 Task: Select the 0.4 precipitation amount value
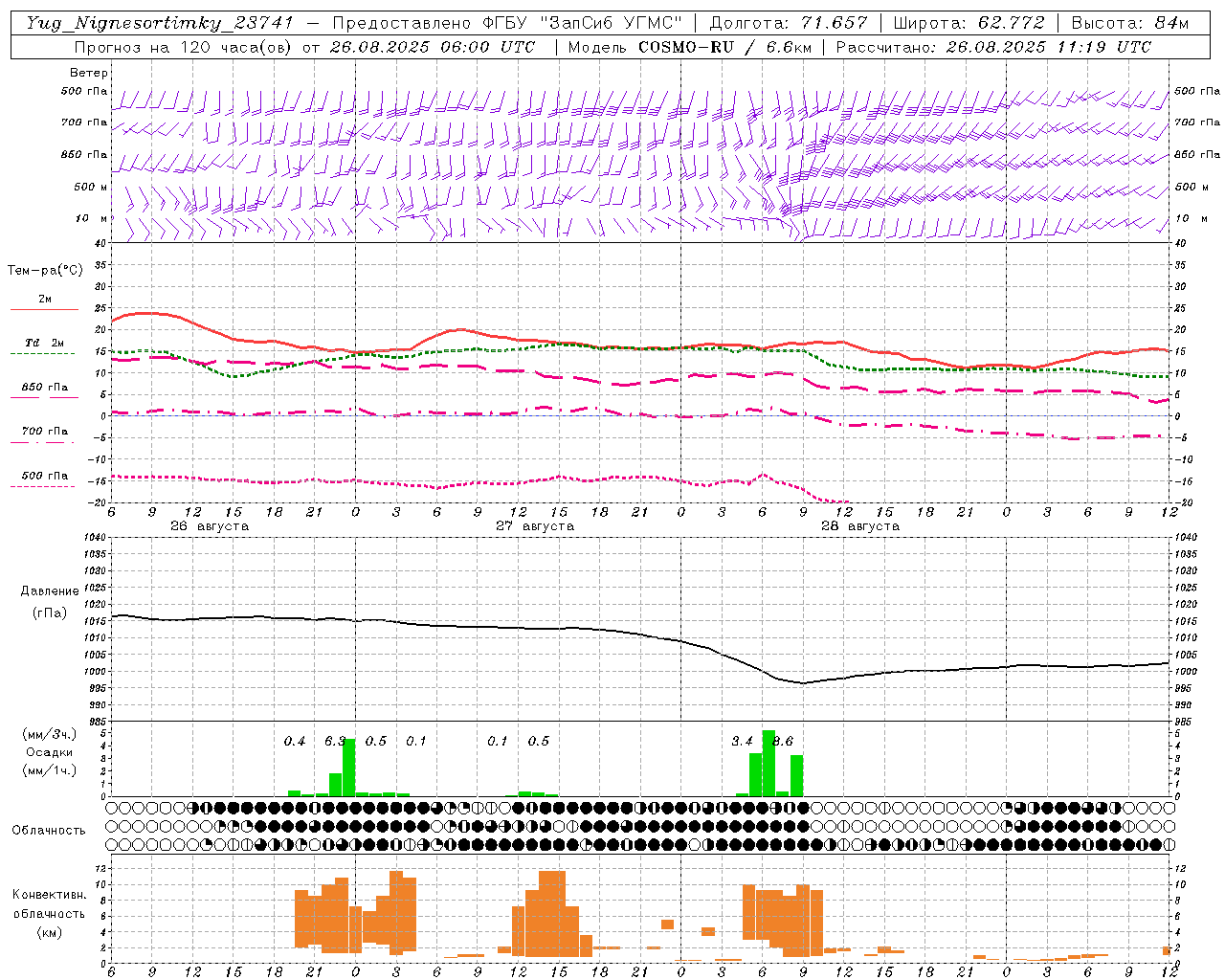click(x=295, y=742)
